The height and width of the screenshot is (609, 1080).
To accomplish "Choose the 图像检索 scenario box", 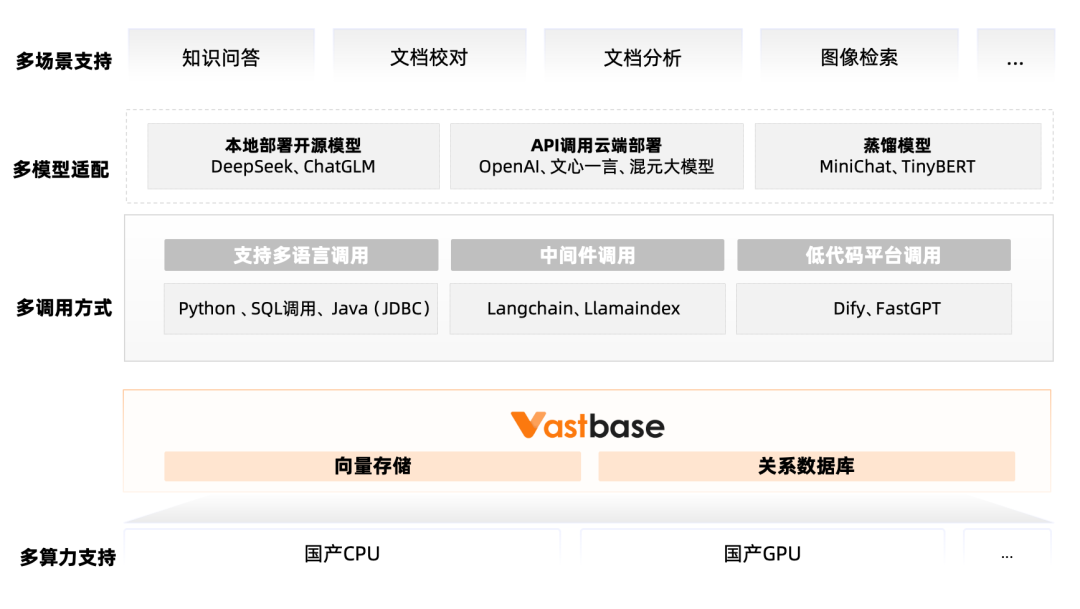I will tap(859, 56).
